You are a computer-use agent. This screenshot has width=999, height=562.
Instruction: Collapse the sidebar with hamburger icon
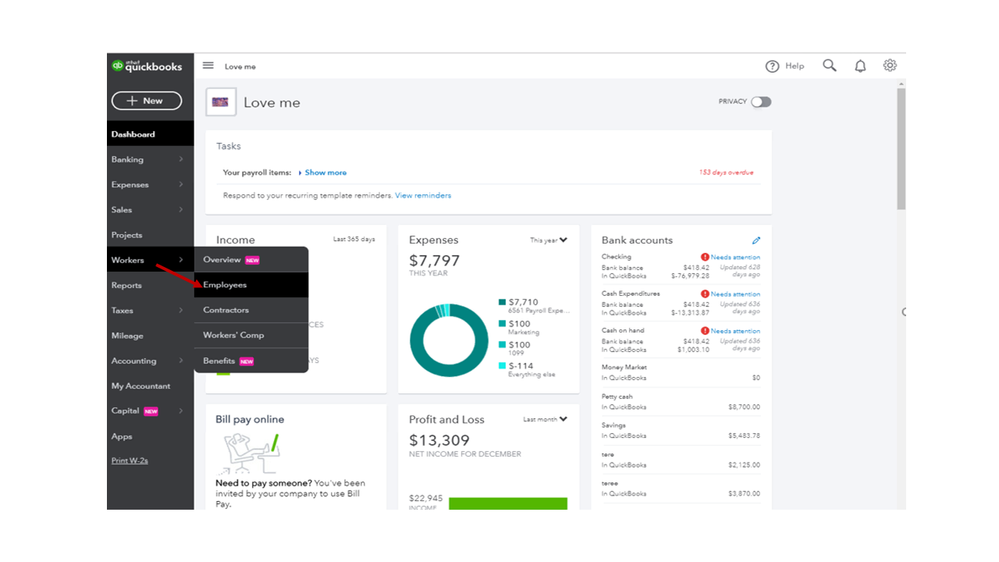tap(208, 66)
